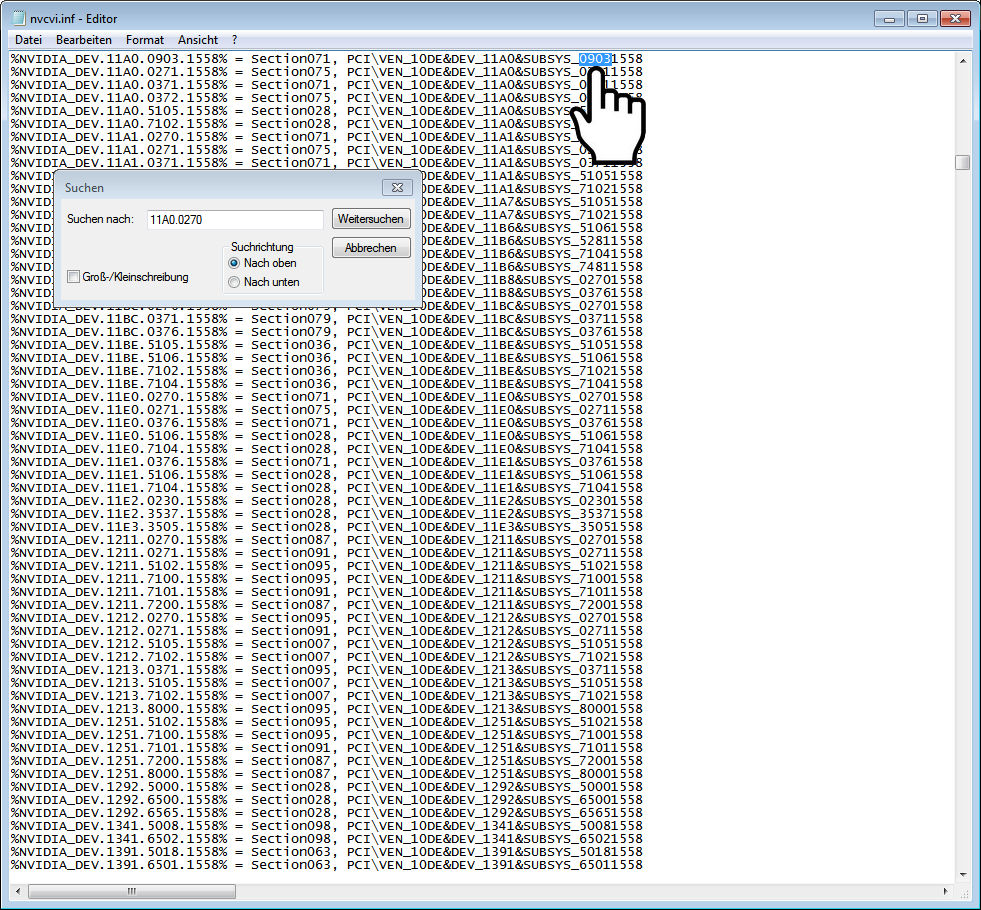981x910 pixels.
Task: Click line starting %NVIDIA_DEV.11BE.5105.1558%
Action: pyautogui.click(x=327, y=345)
